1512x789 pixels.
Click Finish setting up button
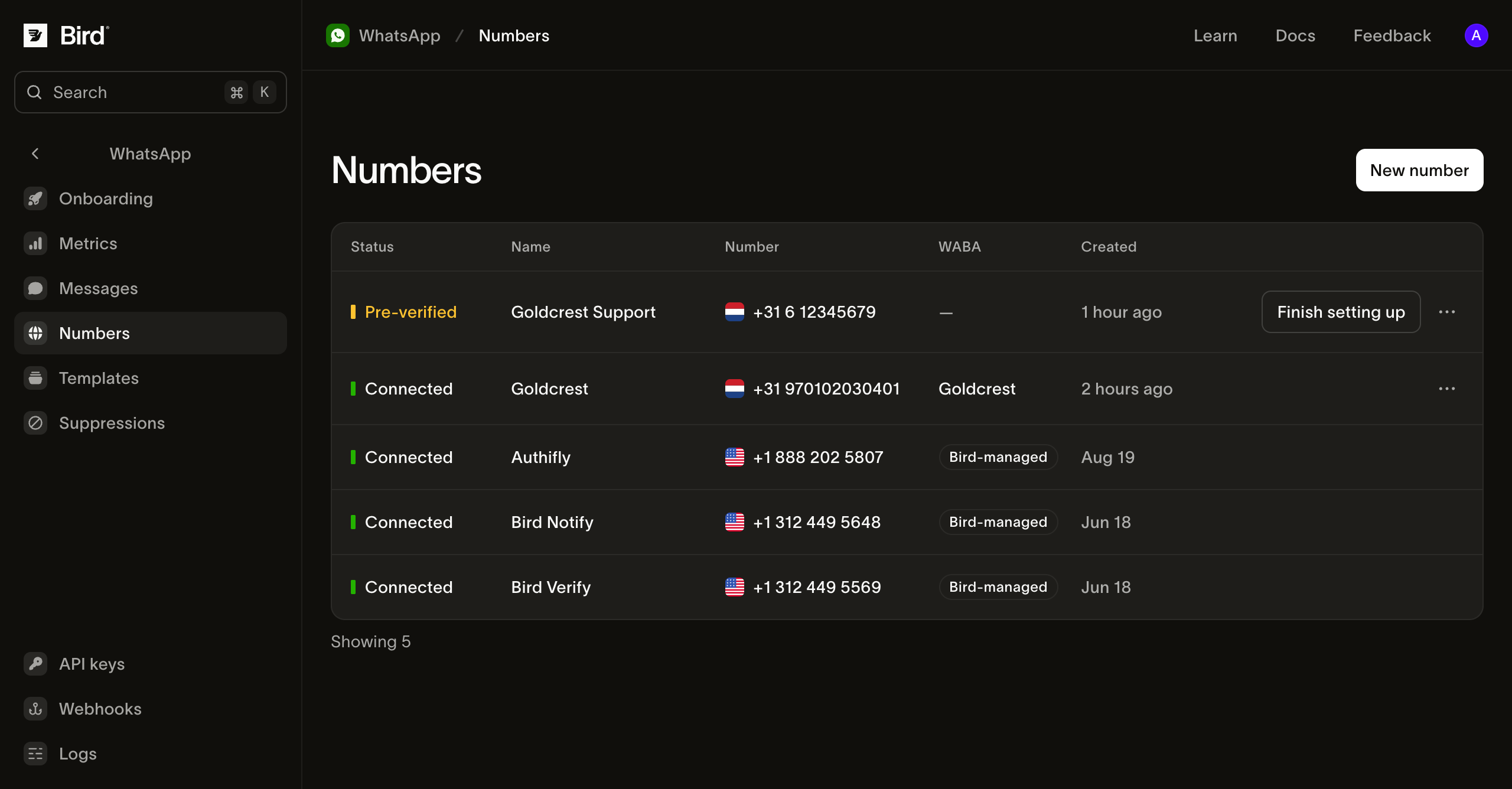pyautogui.click(x=1341, y=312)
